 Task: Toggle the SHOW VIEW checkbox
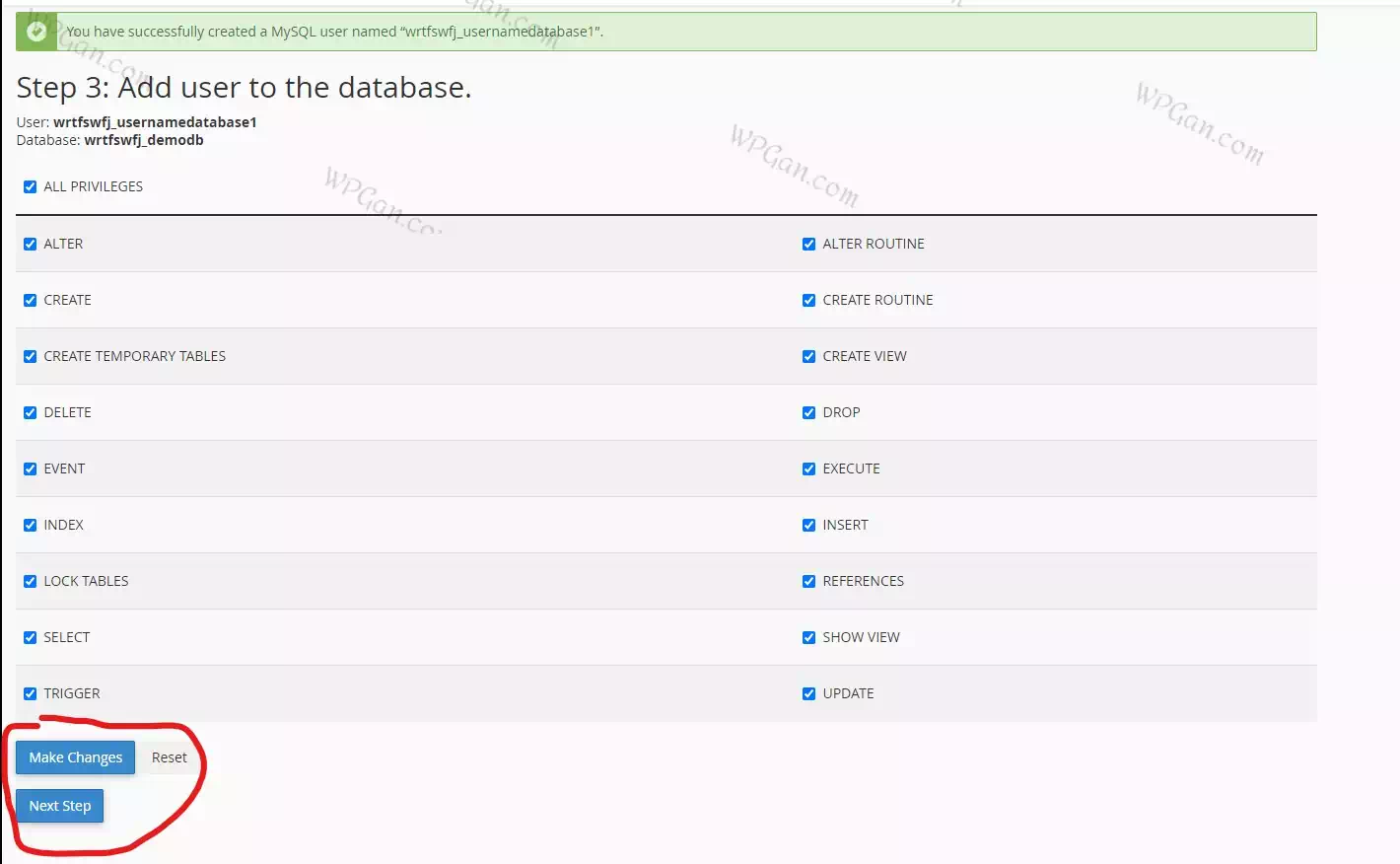click(x=808, y=637)
